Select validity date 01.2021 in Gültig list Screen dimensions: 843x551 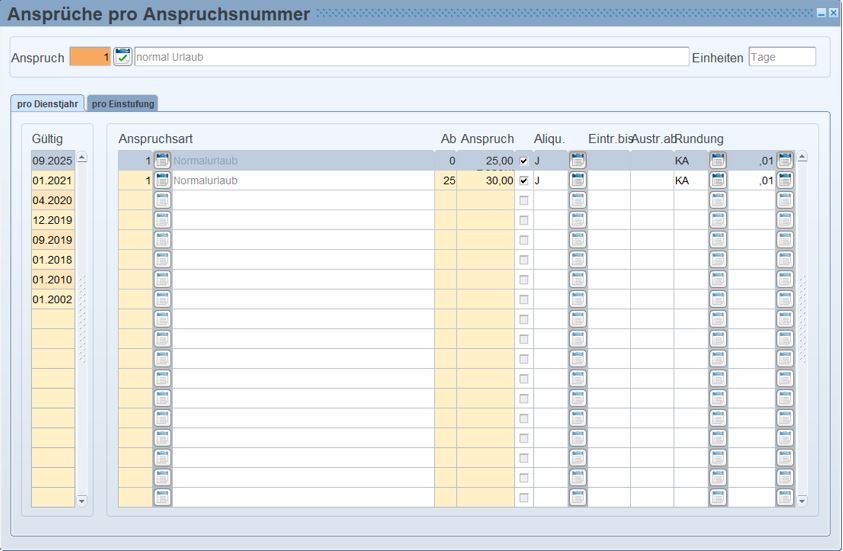point(52,180)
